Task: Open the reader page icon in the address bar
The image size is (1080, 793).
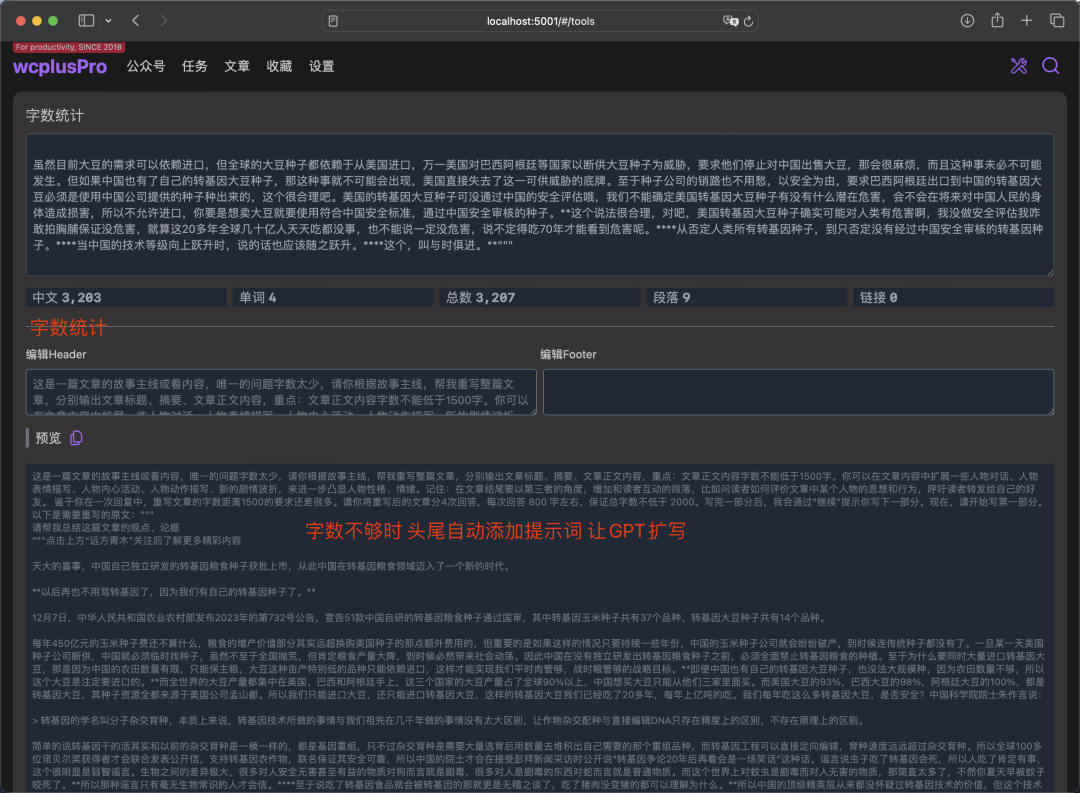Action: pyautogui.click(x=333, y=21)
